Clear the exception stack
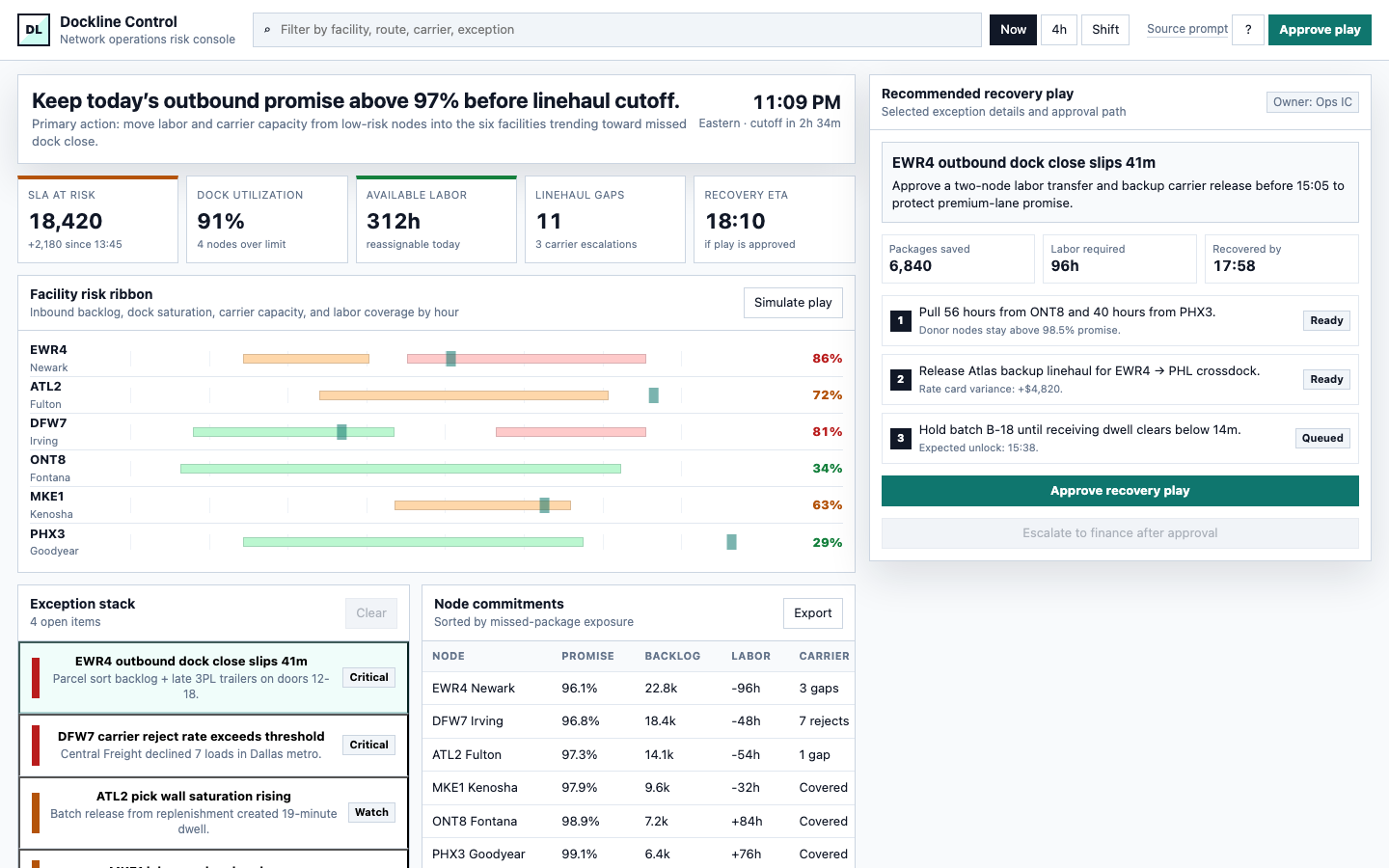Image resolution: width=1389 pixels, height=868 pixels. click(x=371, y=613)
